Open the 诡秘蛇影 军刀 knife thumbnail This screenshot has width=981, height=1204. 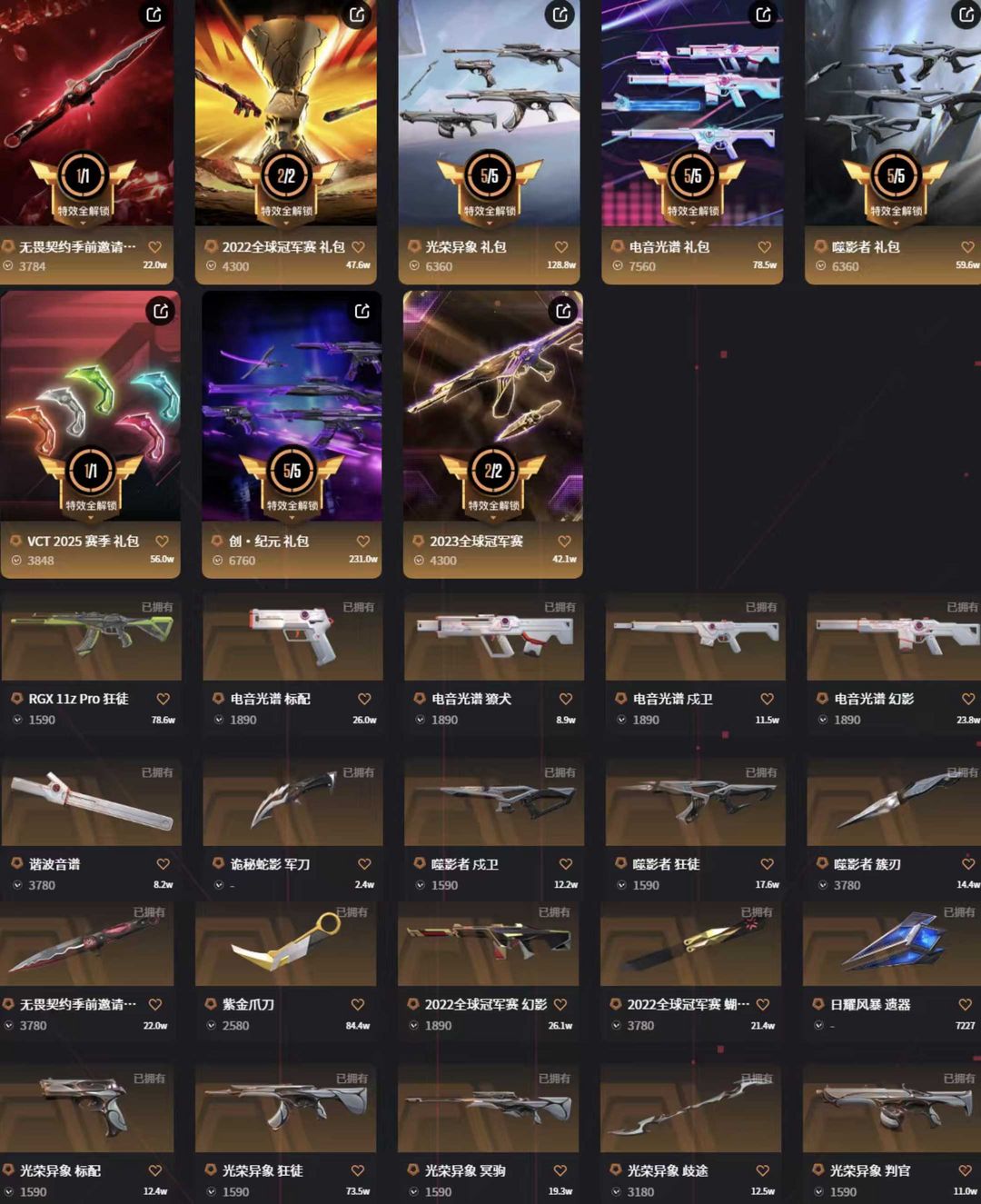[292, 803]
